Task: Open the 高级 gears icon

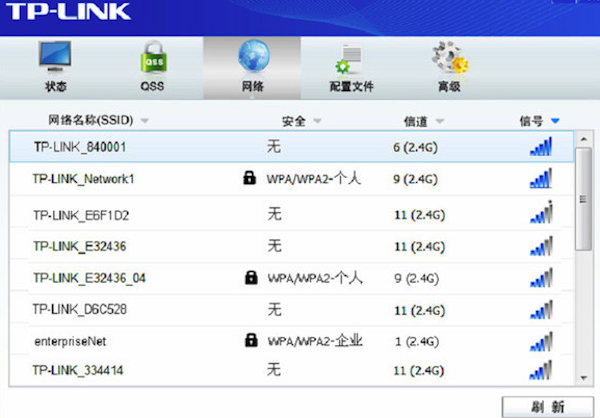Action: pyautogui.click(x=450, y=57)
